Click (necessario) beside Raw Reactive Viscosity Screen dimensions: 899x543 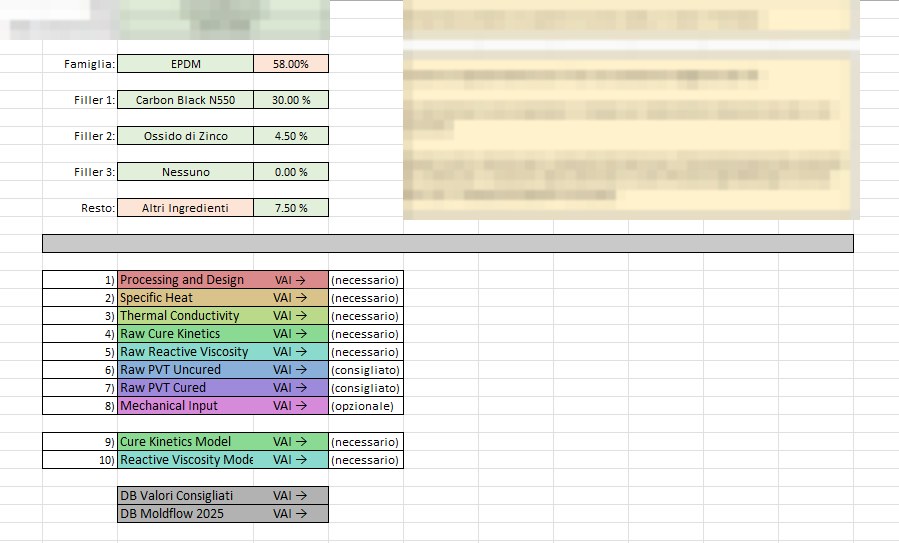pyautogui.click(x=366, y=351)
